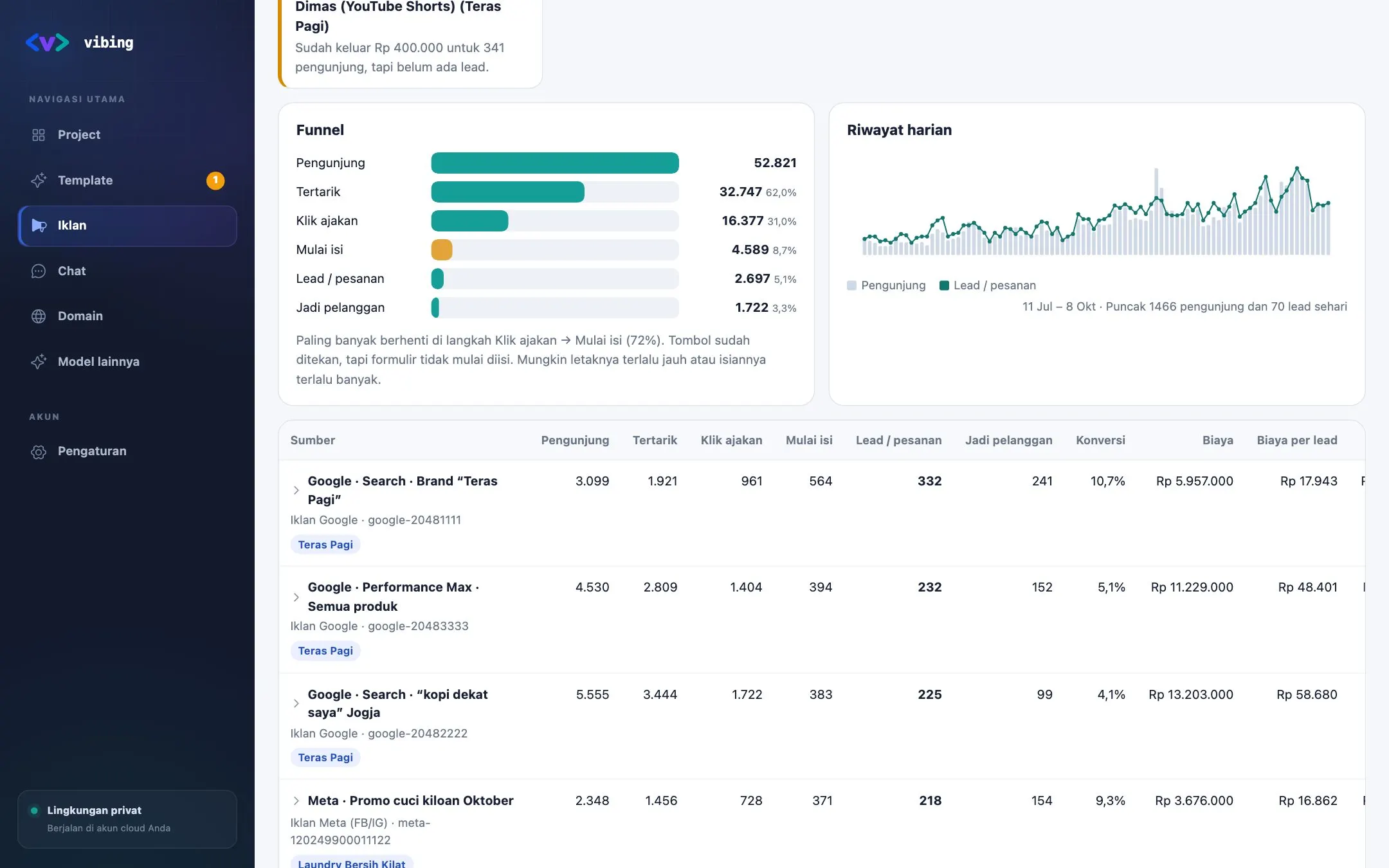
Task: Click the green Lingkungan privat status dot
Action: point(34,811)
